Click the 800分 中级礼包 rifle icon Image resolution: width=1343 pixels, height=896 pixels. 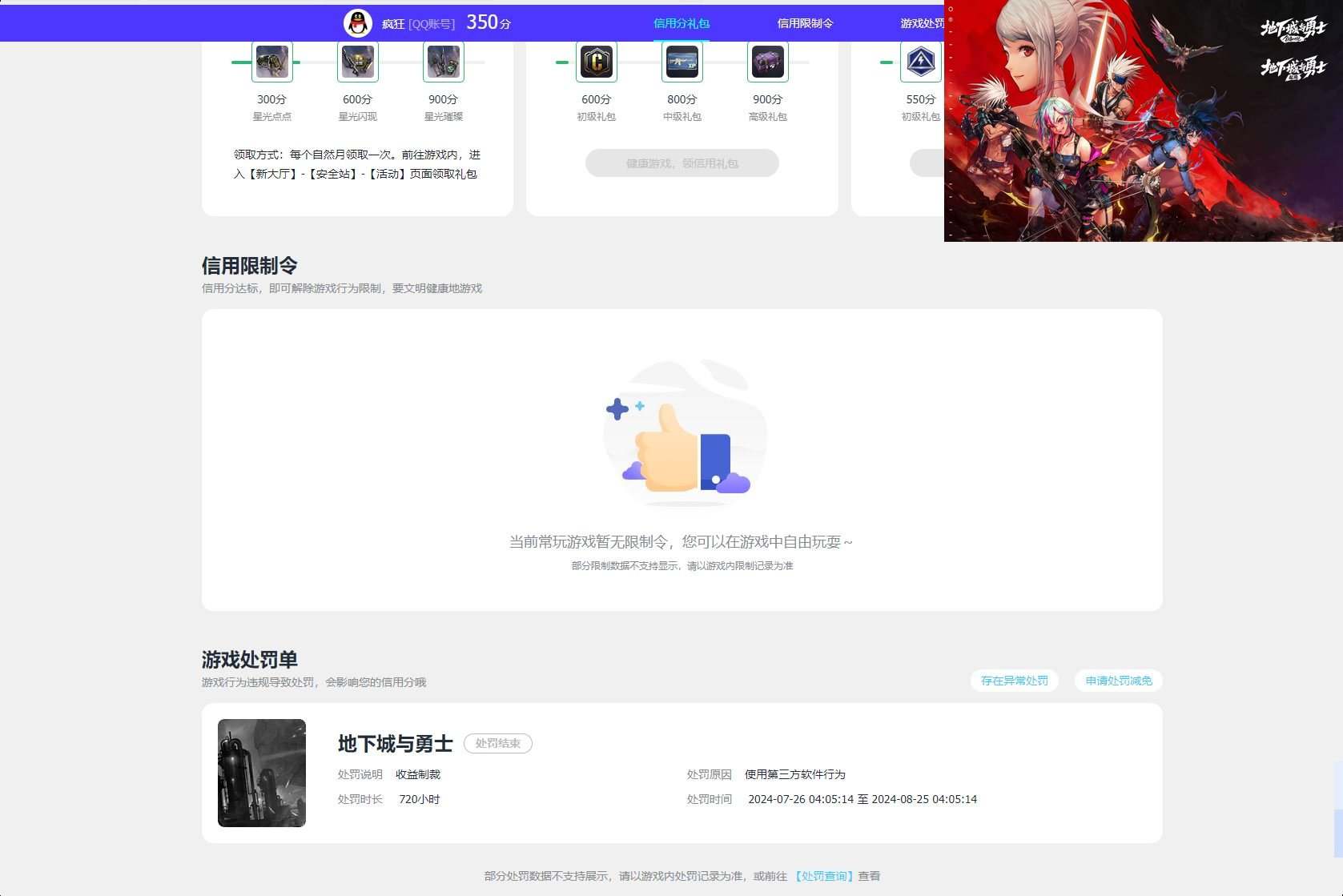tap(682, 62)
